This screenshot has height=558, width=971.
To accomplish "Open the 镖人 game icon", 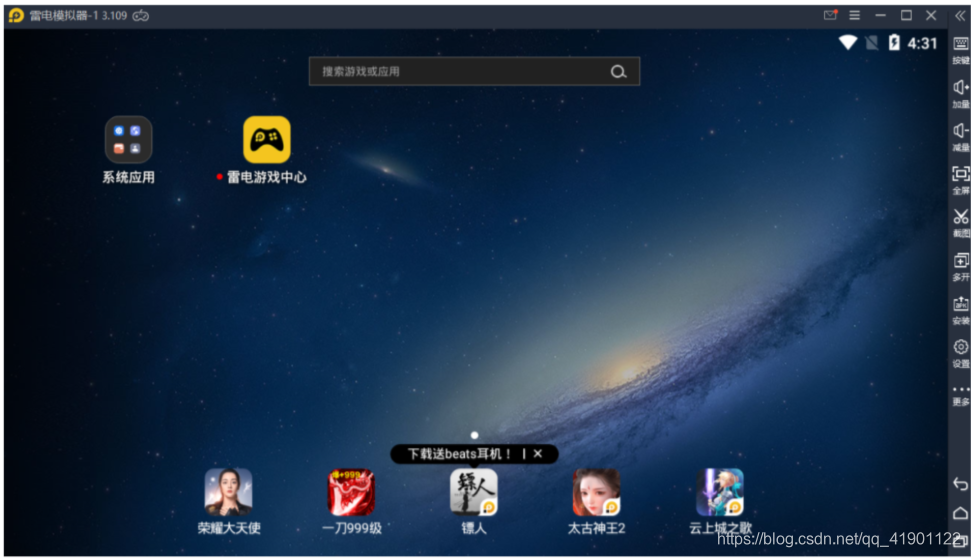I will [474, 492].
